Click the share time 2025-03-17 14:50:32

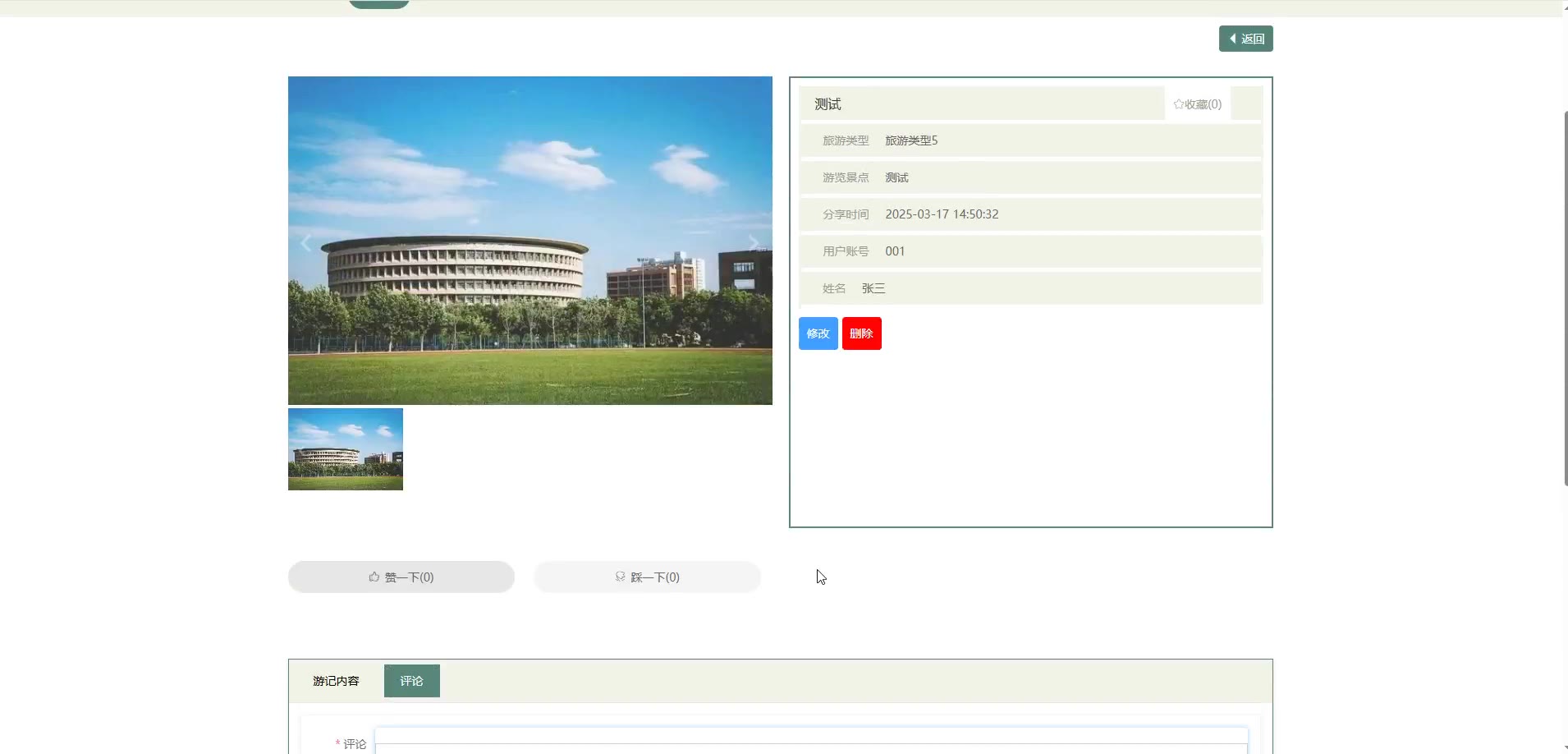[942, 214]
